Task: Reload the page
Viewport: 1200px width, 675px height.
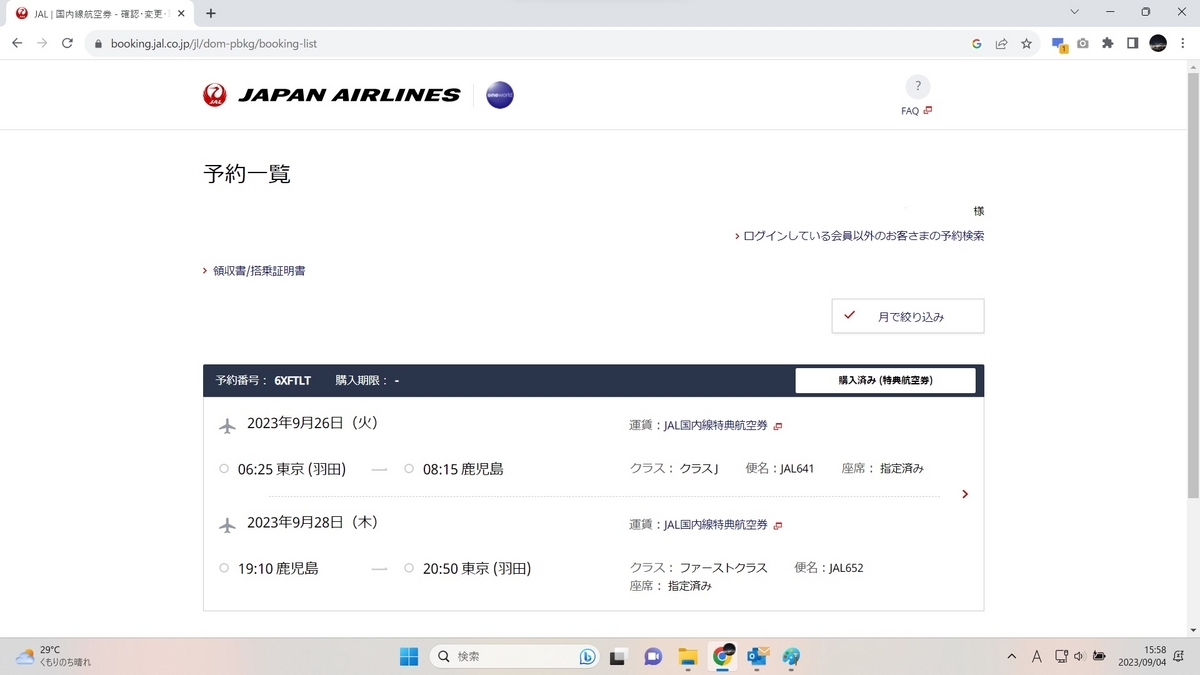Action: click(67, 44)
